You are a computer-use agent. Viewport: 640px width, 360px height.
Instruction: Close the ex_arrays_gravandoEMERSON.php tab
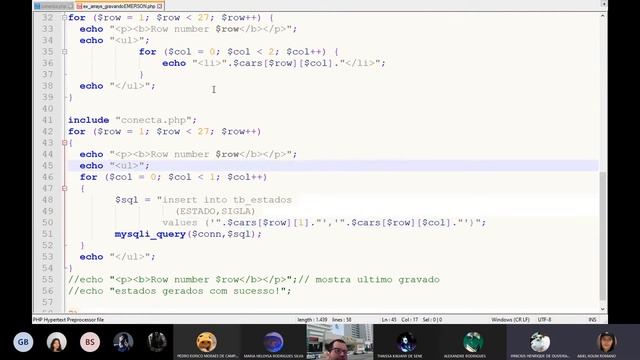coord(160,6)
